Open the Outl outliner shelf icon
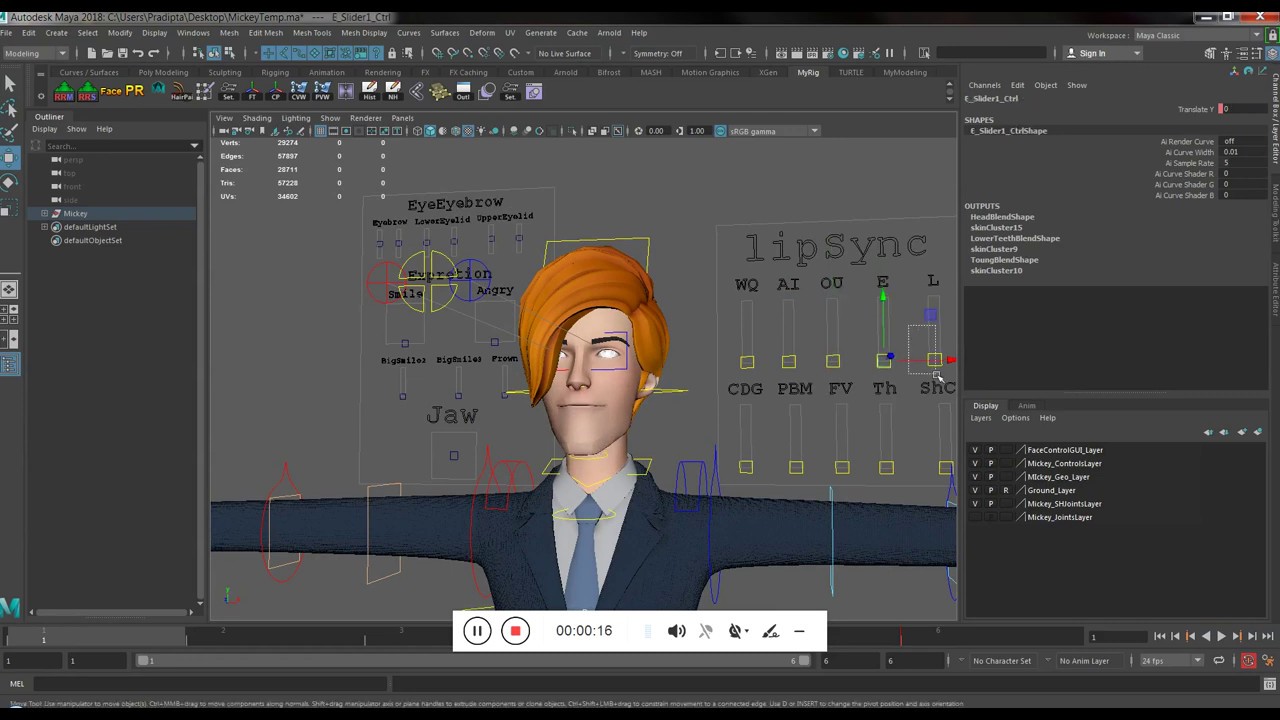The width and height of the screenshot is (1280, 720). (x=463, y=92)
